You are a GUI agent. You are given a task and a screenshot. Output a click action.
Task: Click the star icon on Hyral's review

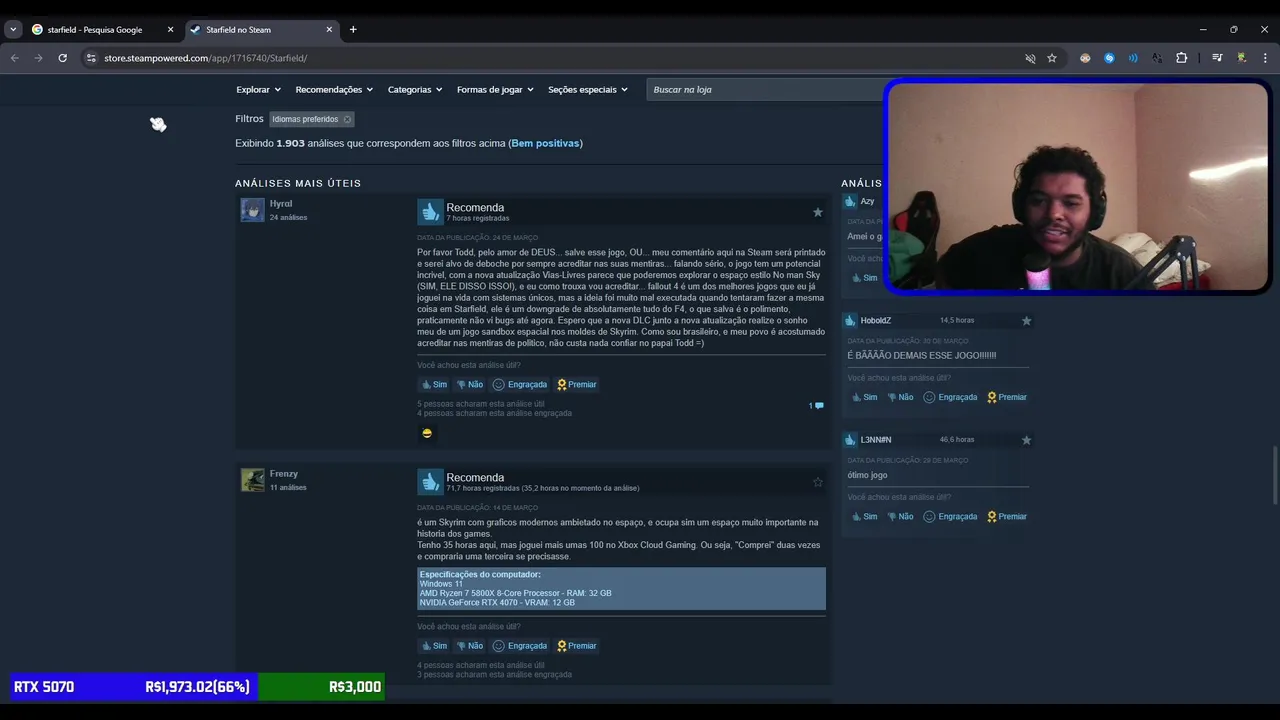point(817,212)
